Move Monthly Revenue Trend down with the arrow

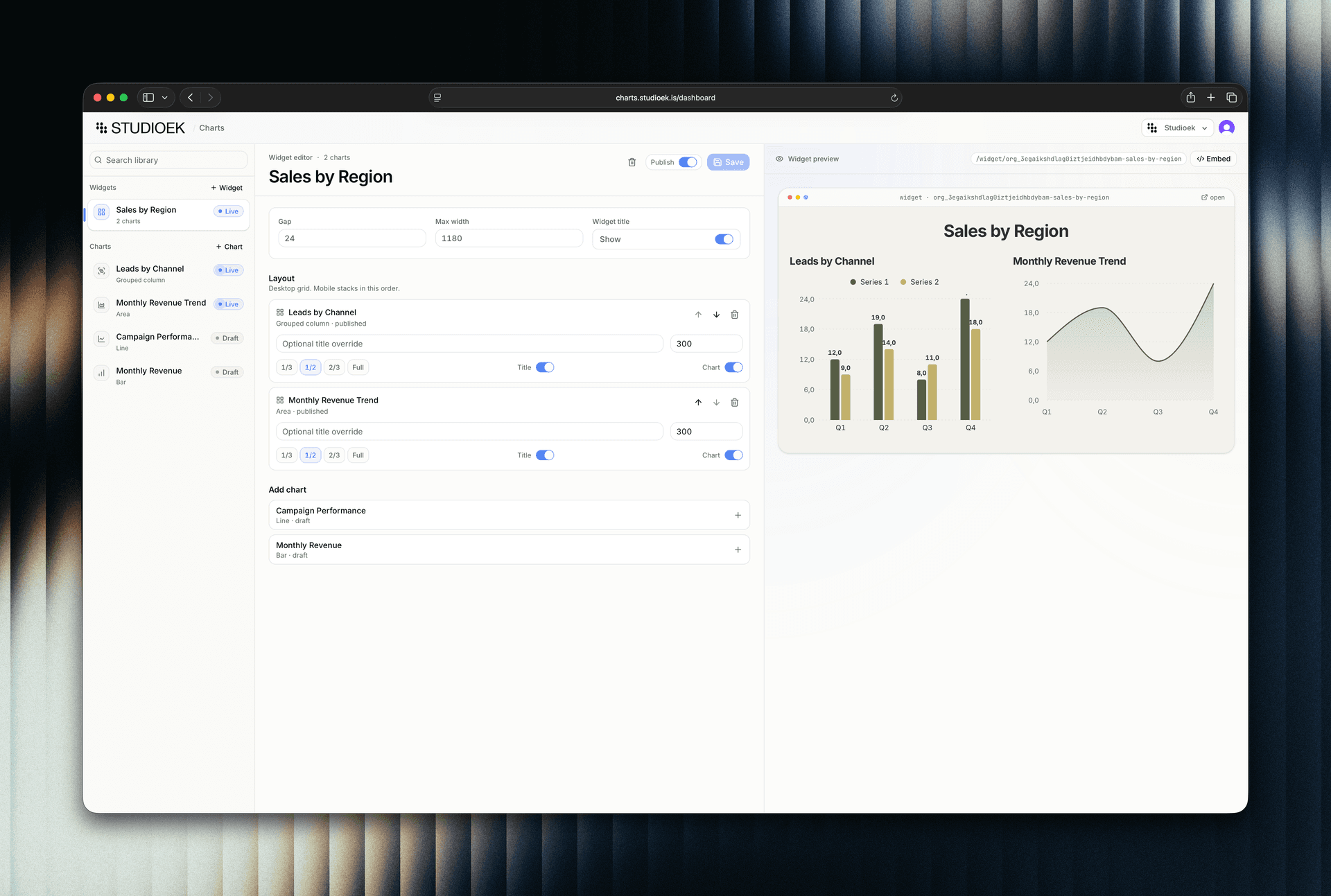coord(716,403)
